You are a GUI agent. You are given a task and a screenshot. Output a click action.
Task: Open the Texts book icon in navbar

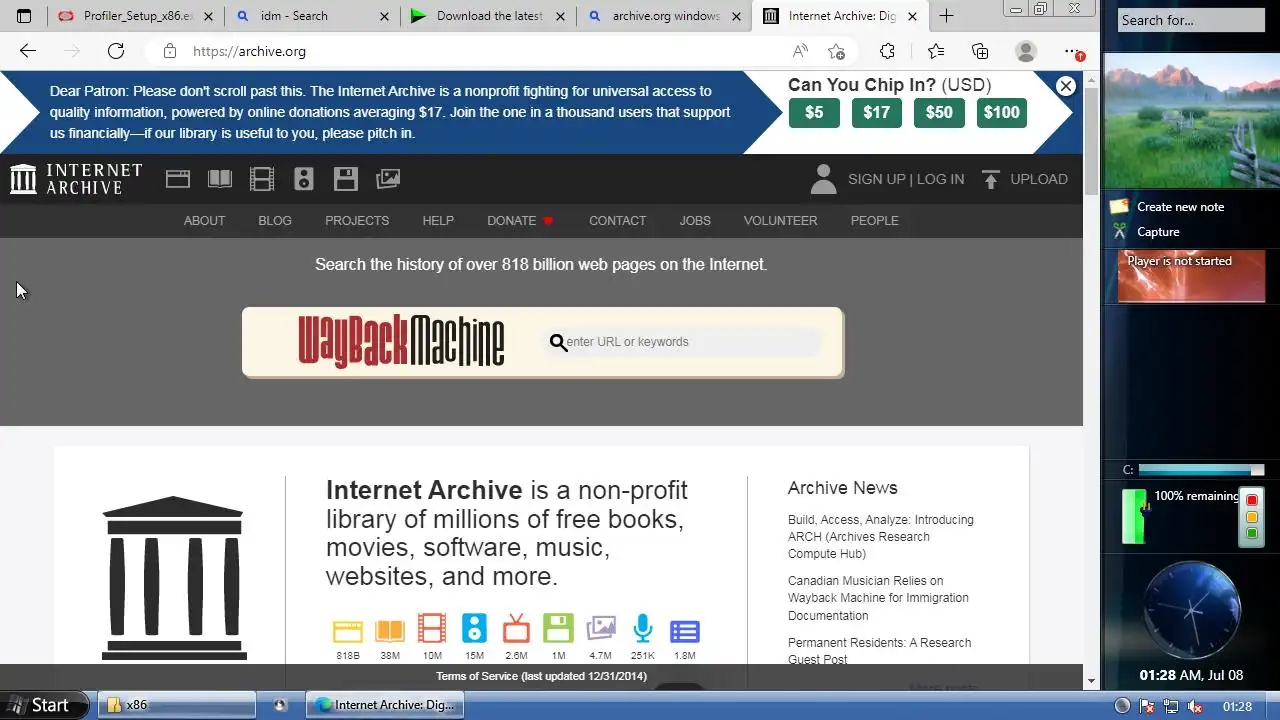[220, 179]
